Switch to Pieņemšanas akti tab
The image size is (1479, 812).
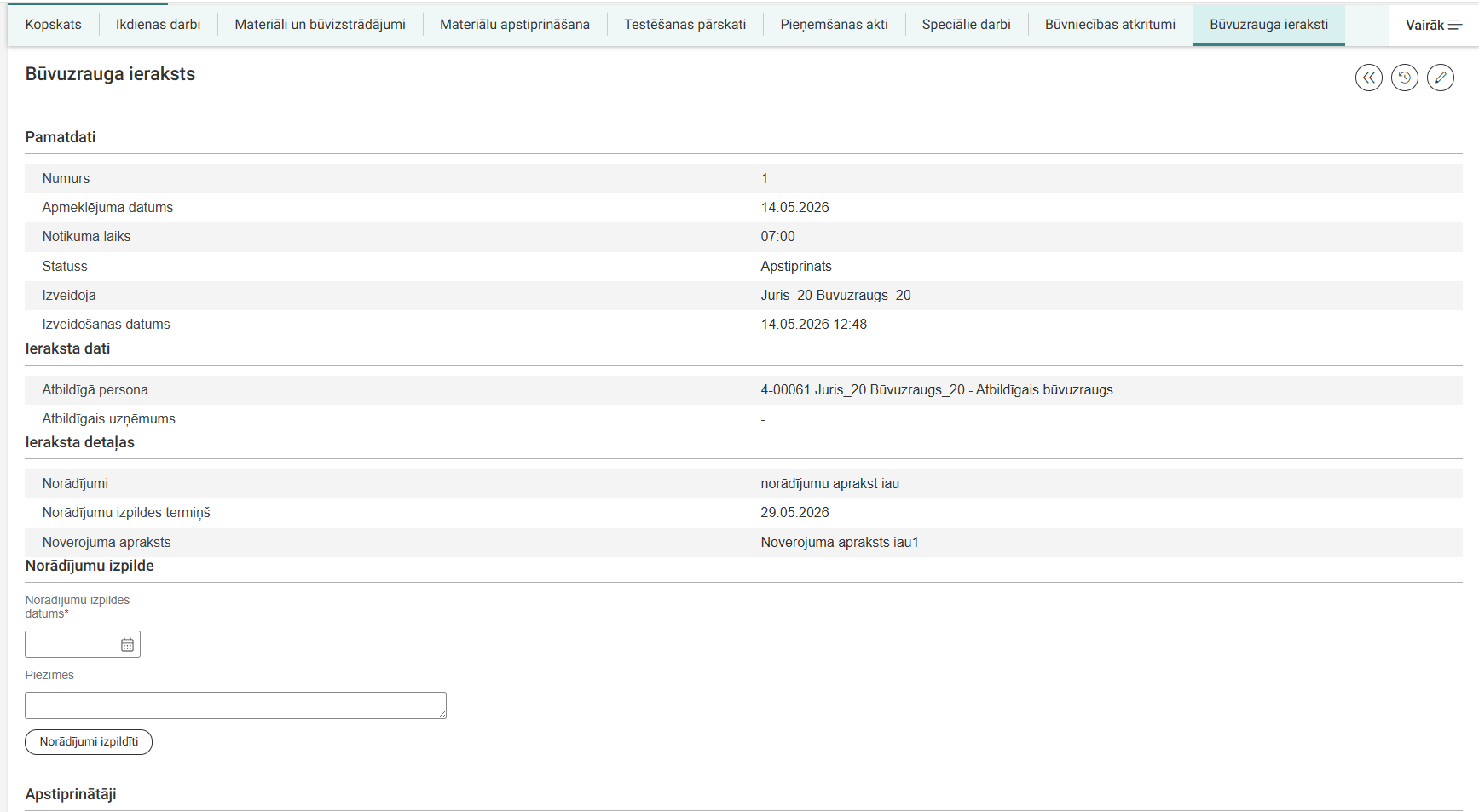[x=834, y=25]
